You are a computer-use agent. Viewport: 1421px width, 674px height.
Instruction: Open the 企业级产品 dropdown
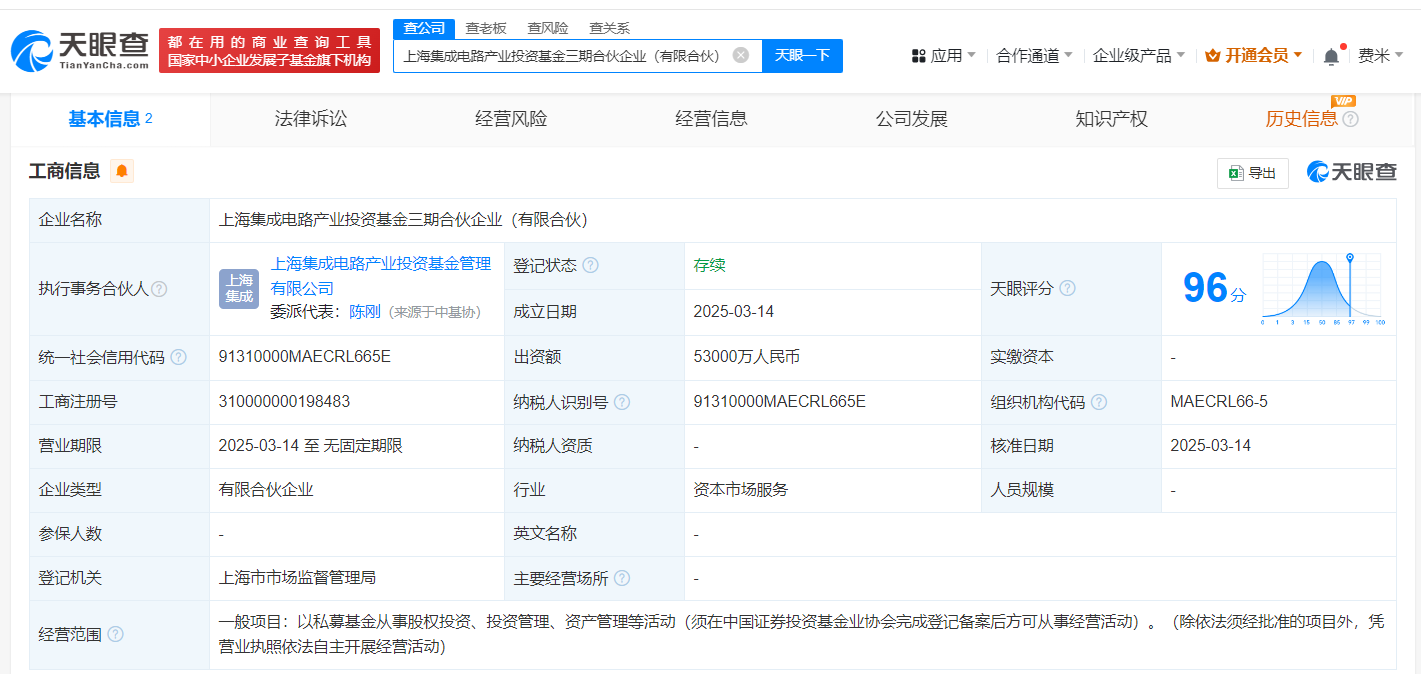[1138, 56]
